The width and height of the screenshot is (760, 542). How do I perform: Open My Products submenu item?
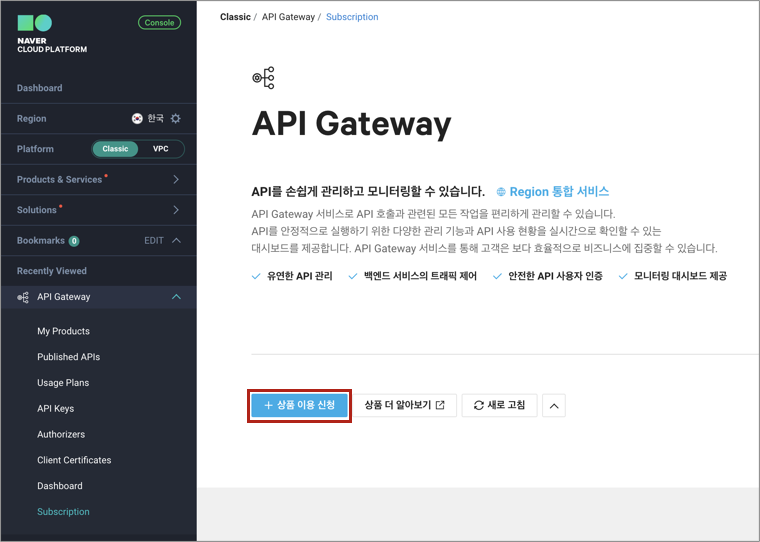pos(63,331)
